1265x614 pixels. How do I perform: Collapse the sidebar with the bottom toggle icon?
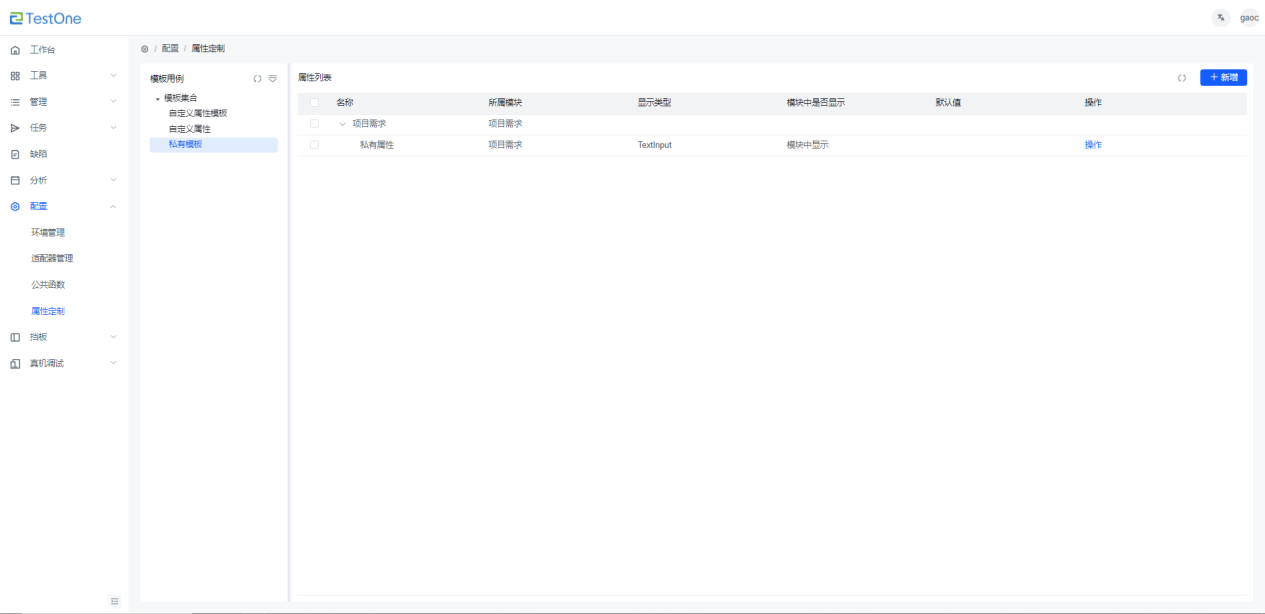pos(115,601)
